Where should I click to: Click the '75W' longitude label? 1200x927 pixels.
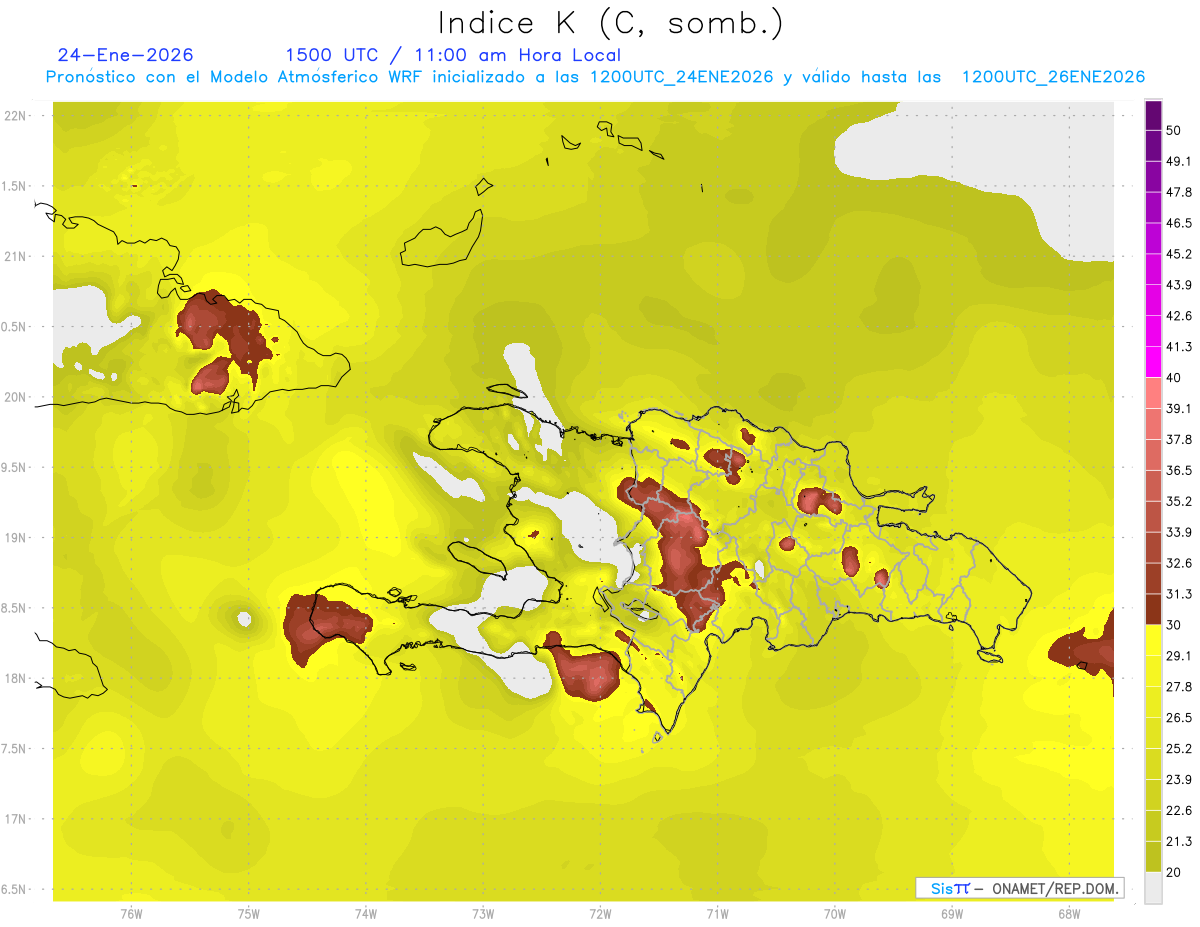pyautogui.click(x=248, y=913)
